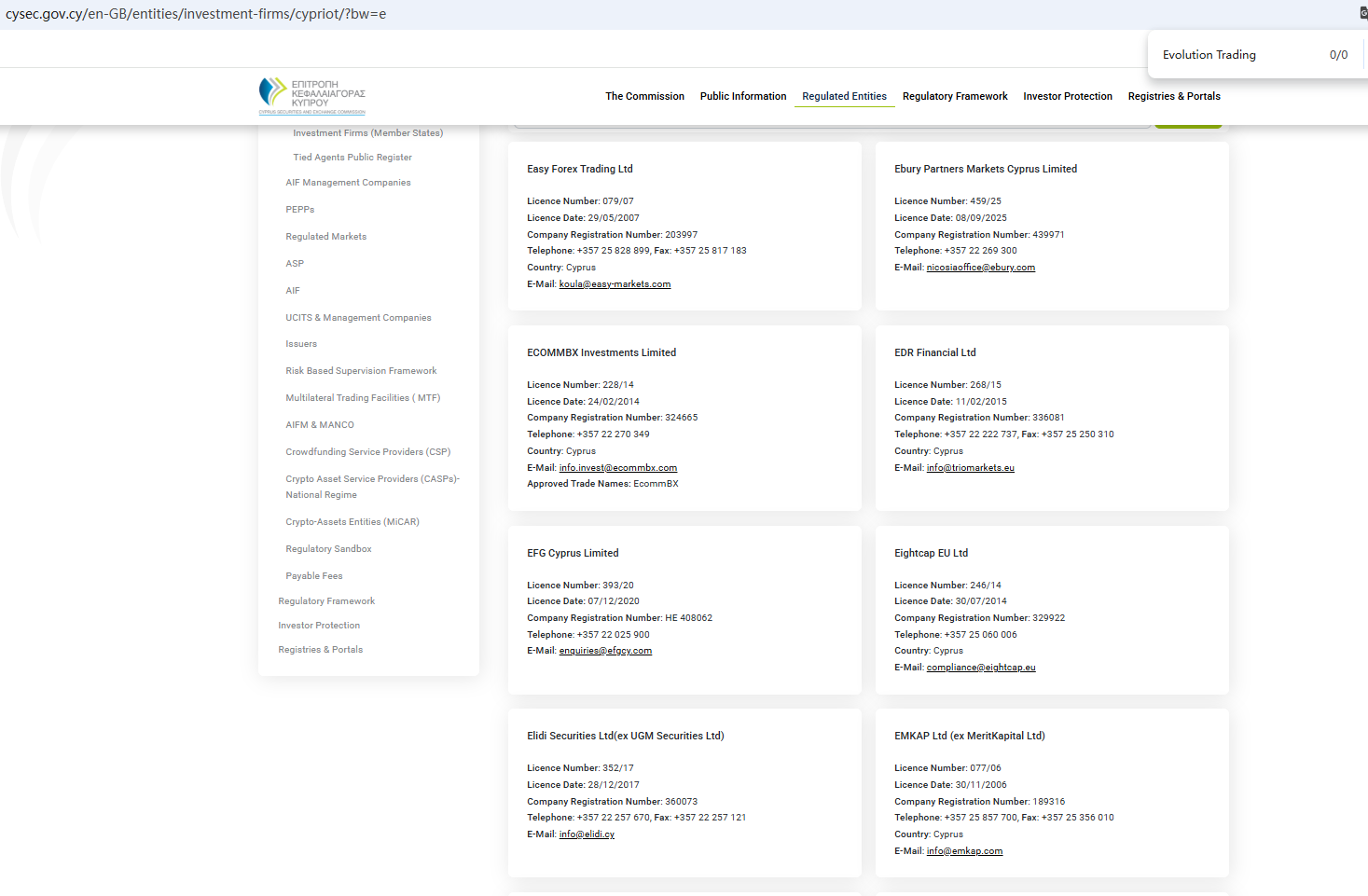Open Investor Protection in the top navigation

1067,96
